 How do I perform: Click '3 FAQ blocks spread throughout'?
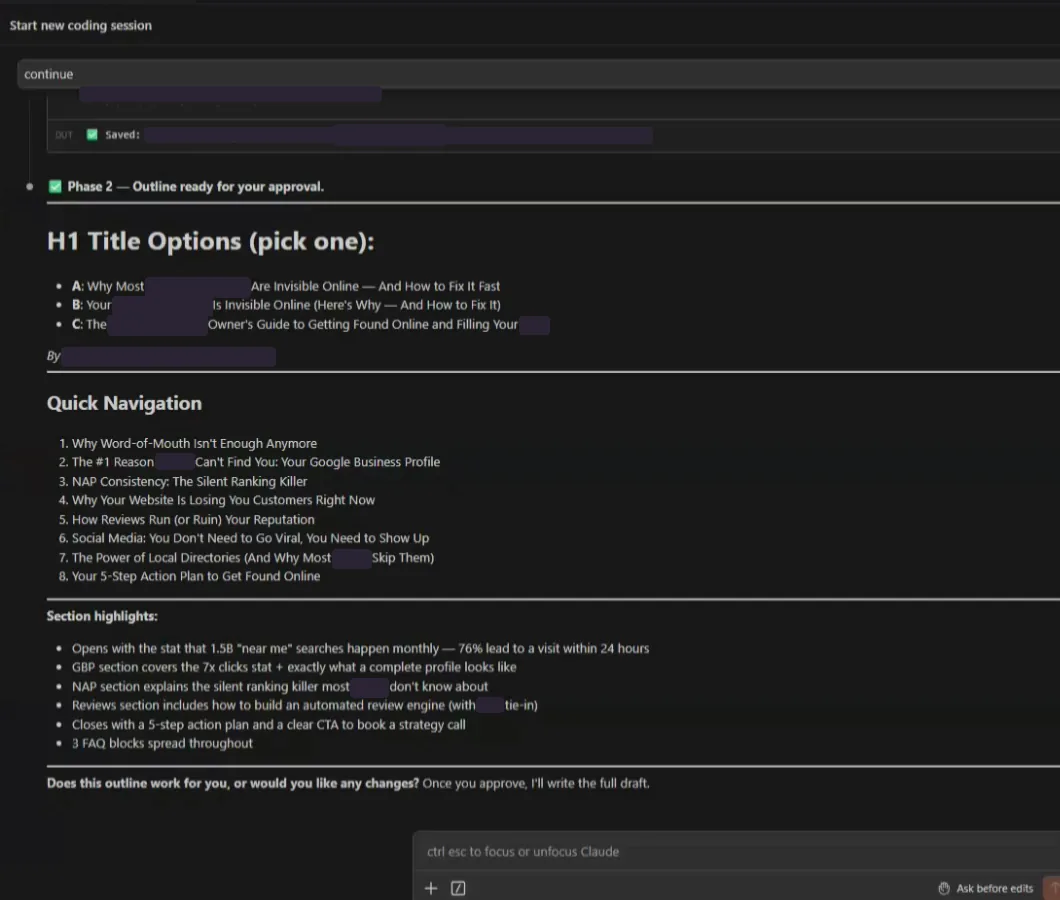click(x=162, y=743)
